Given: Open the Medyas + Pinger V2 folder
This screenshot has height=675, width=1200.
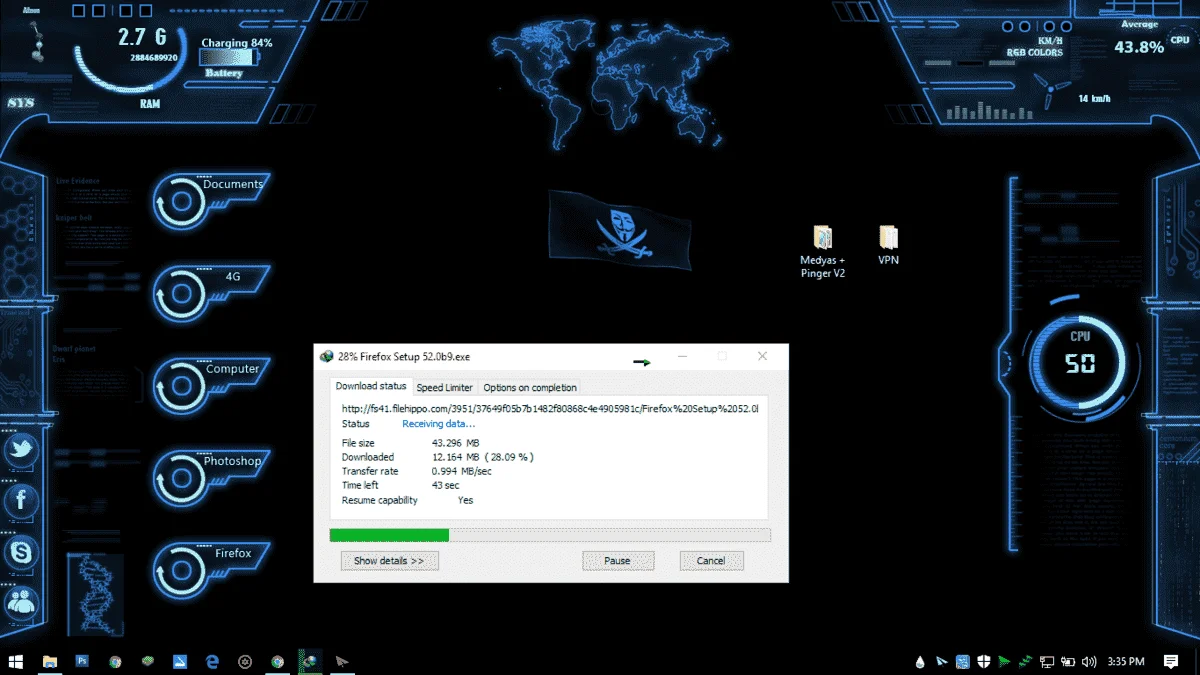Looking at the screenshot, I should [x=823, y=252].
